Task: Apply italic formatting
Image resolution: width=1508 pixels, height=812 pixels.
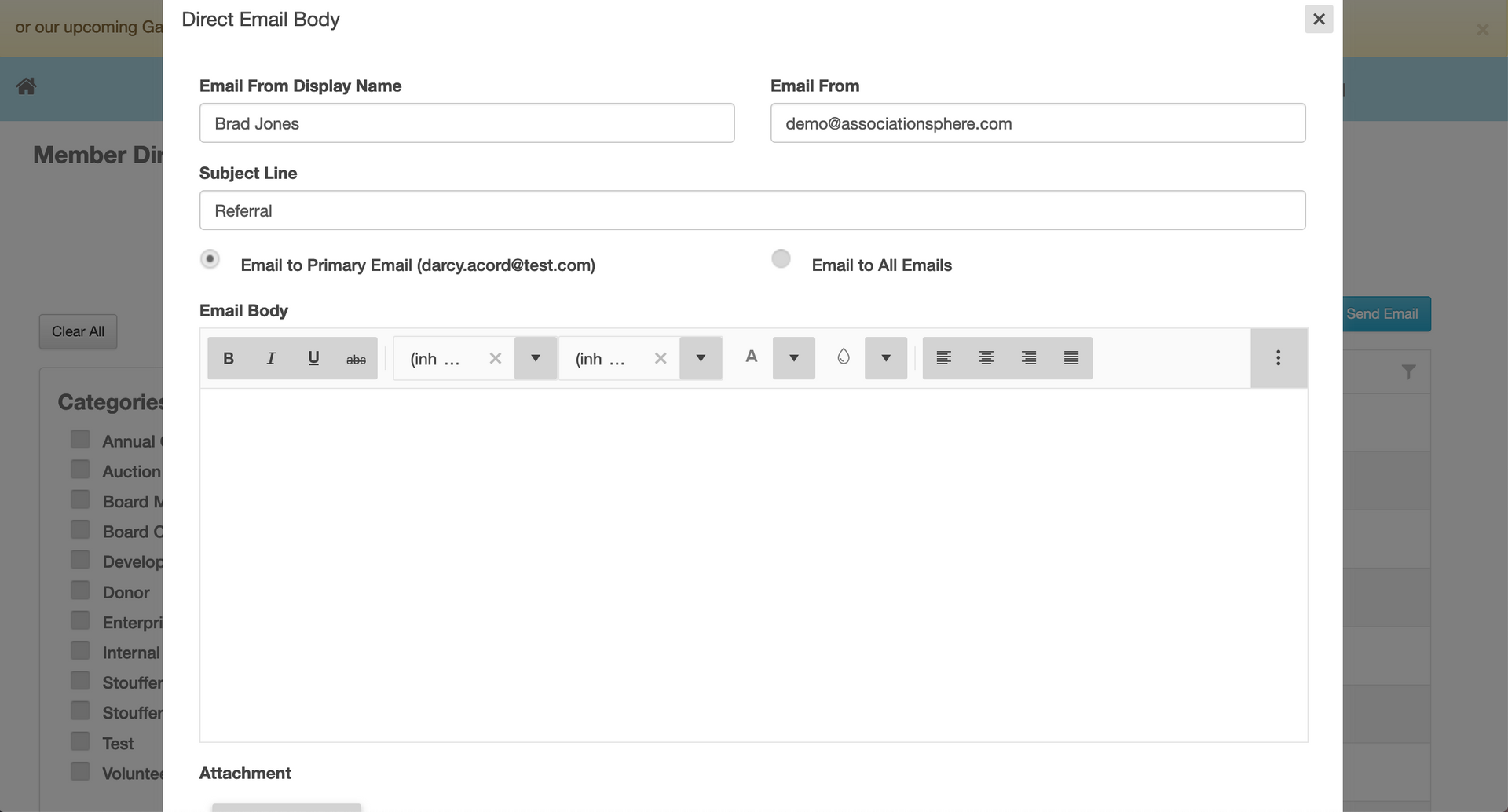Action: 271,358
